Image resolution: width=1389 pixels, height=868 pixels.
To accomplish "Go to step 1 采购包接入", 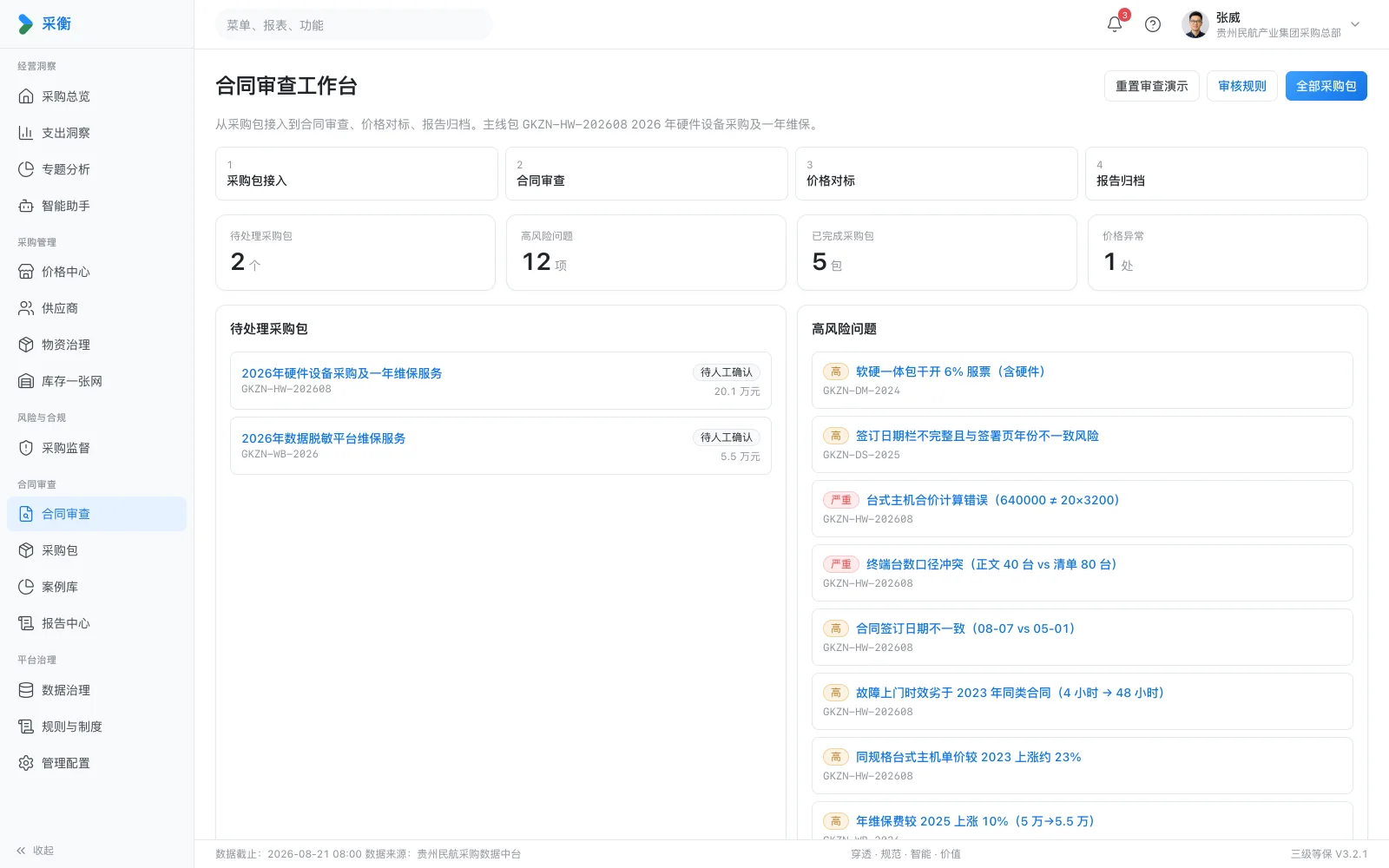I will coord(357,174).
